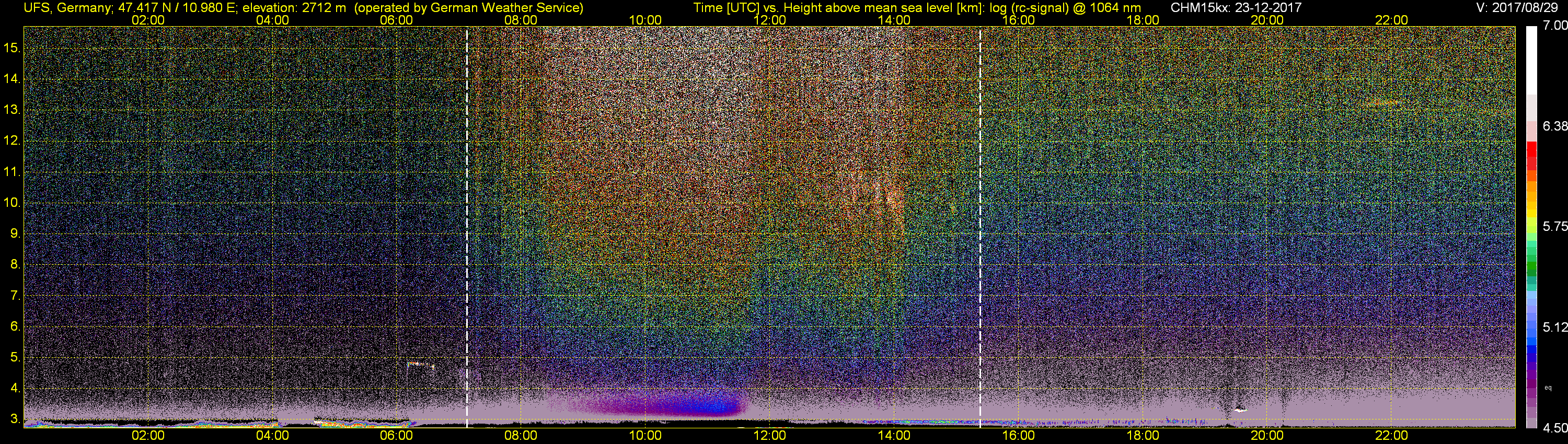Click the '02:00' tick on top time axis
This screenshot has width=1568, height=444.
[x=148, y=20]
